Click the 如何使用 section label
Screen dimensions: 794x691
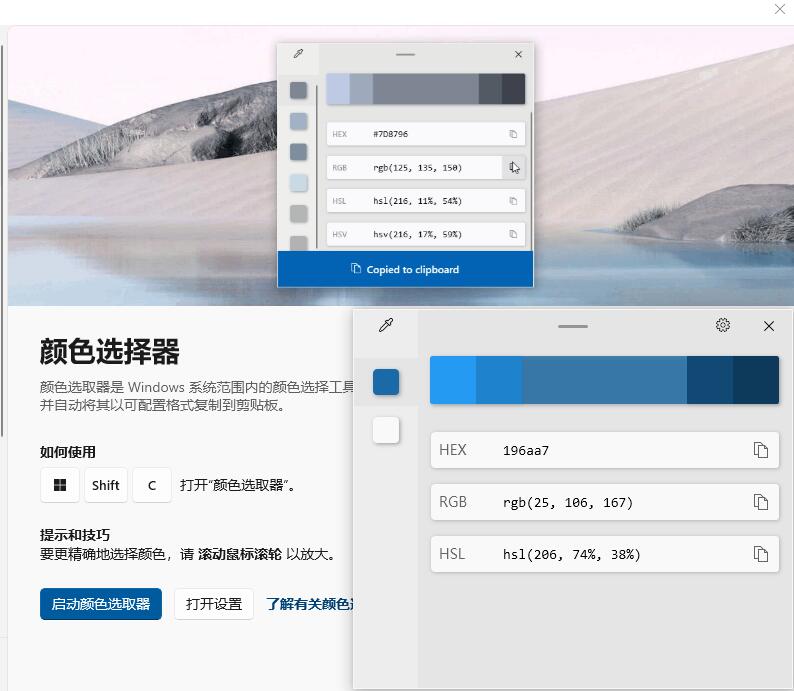coord(68,452)
